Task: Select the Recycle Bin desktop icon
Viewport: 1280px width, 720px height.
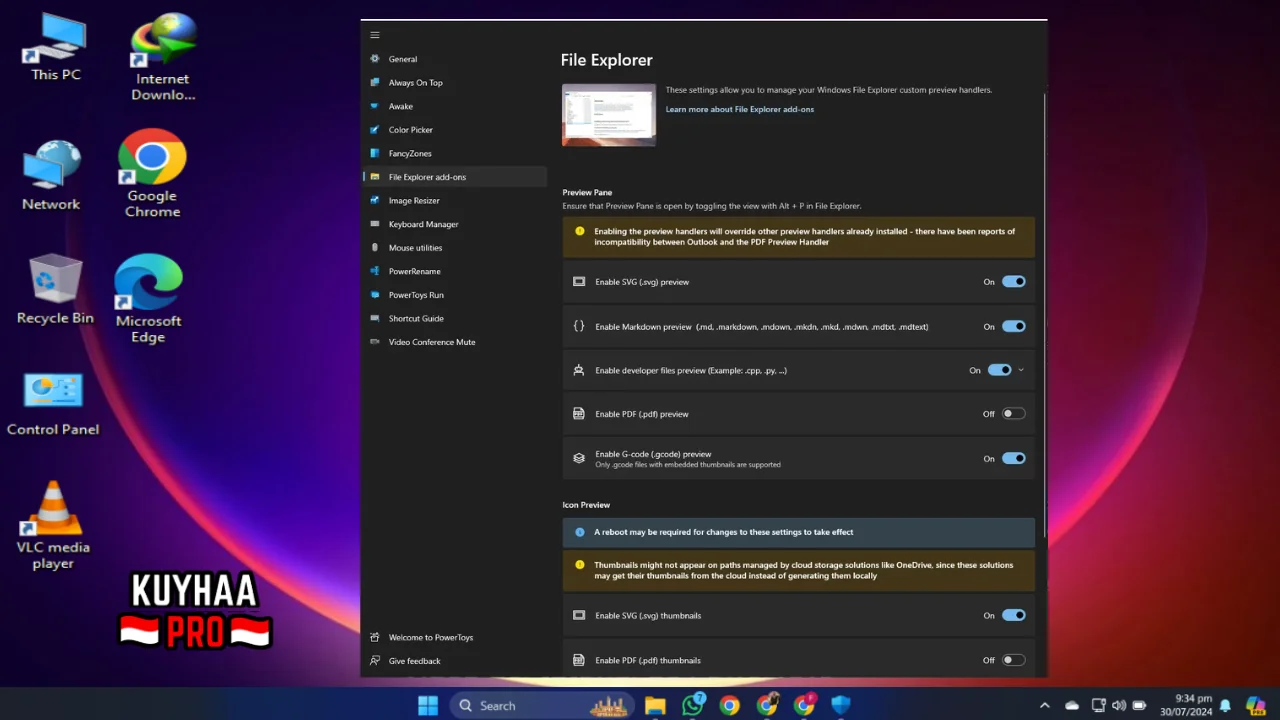Action: 55,290
